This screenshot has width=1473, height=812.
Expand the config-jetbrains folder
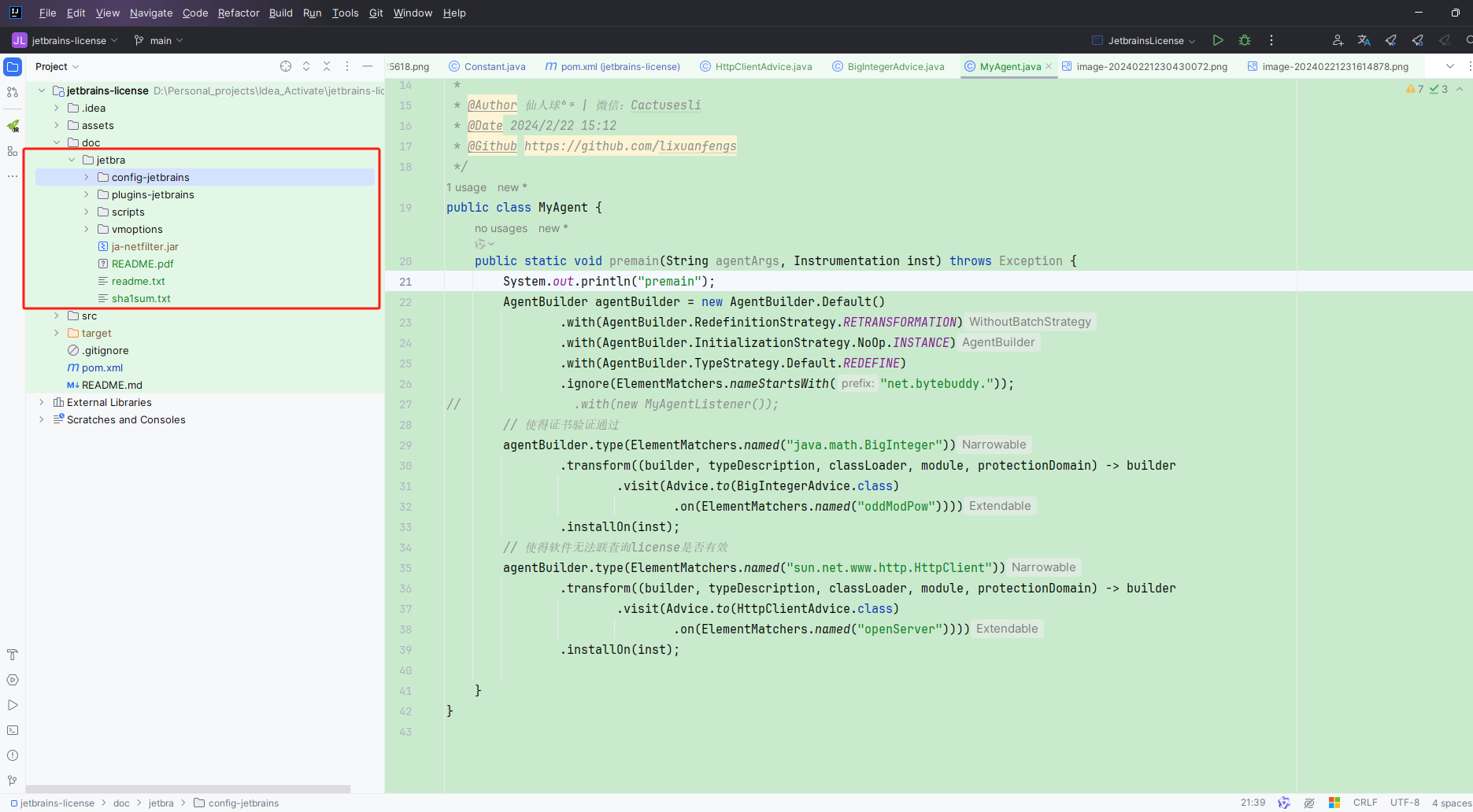pyautogui.click(x=87, y=177)
